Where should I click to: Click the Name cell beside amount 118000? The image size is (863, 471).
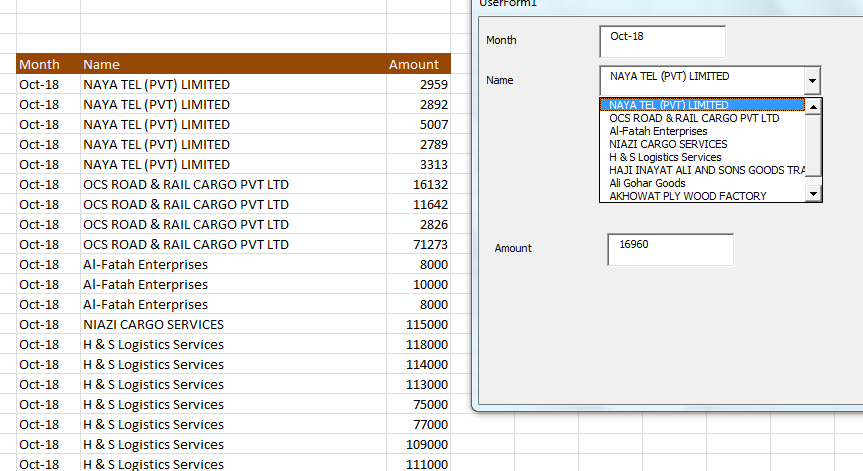pos(233,344)
